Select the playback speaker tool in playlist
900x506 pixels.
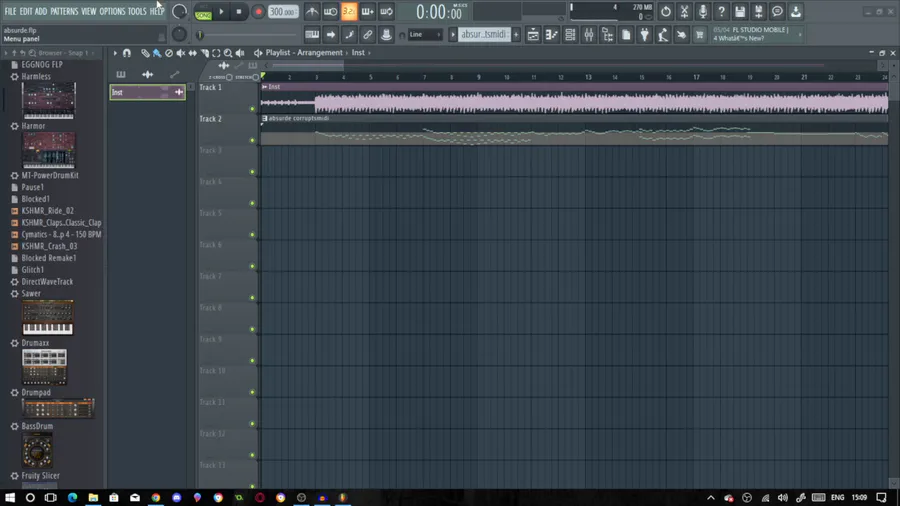(240, 53)
